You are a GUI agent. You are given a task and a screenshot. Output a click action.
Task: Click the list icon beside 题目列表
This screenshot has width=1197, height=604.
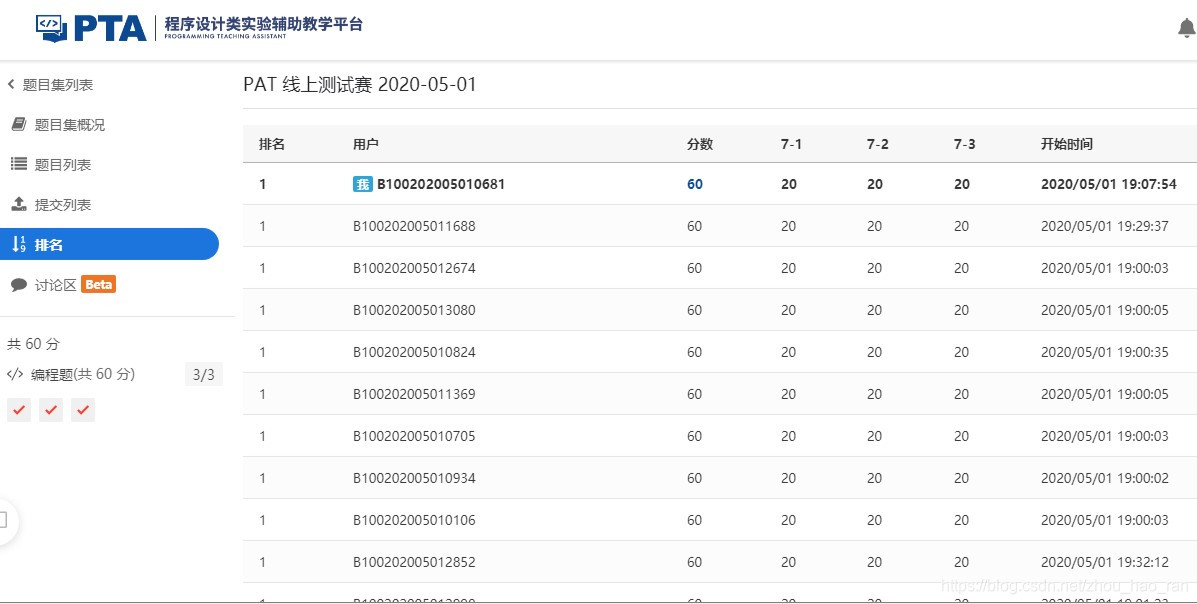(x=19, y=164)
